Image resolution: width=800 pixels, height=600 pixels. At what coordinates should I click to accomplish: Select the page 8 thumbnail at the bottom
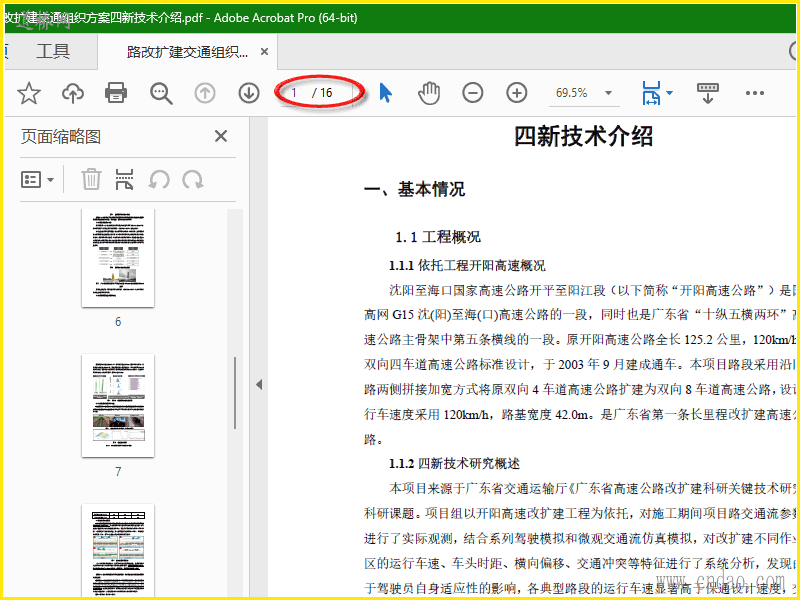118,551
